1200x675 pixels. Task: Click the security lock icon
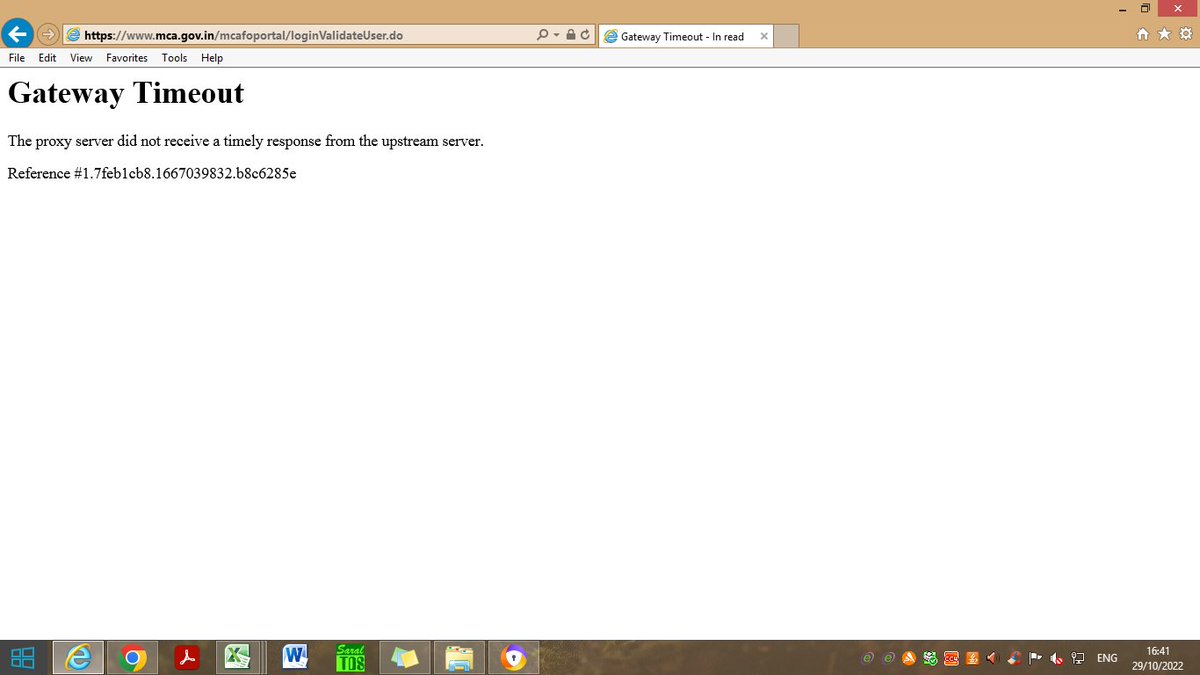(x=570, y=35)
